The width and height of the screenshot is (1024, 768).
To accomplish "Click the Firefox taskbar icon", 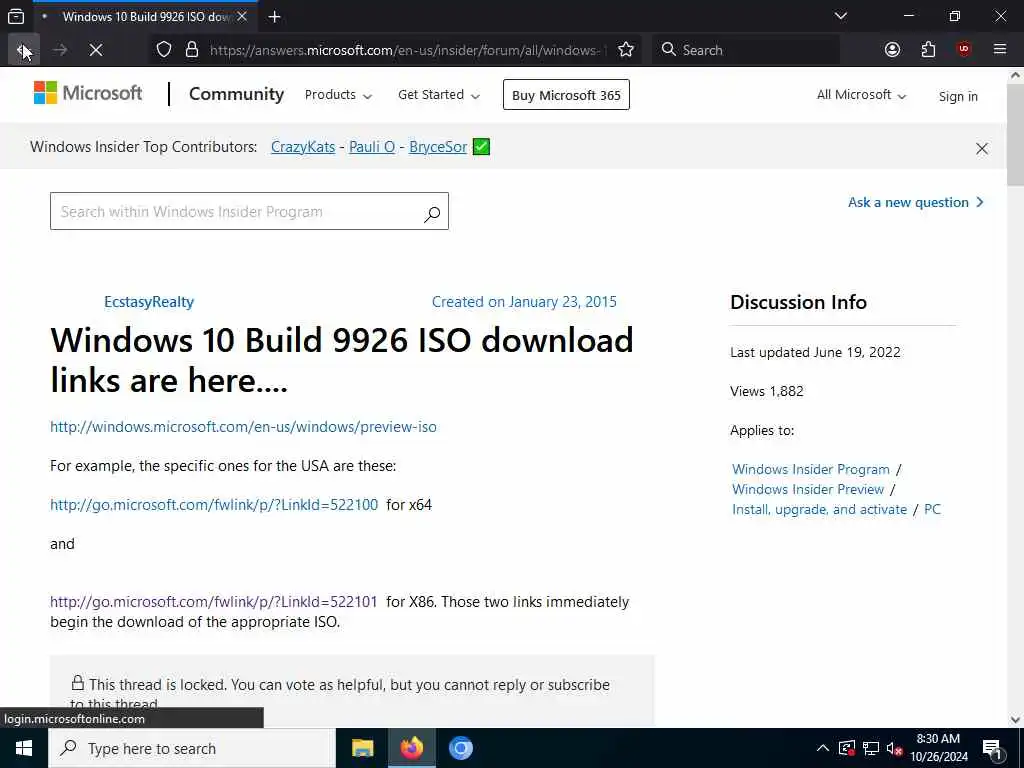I will (x=411, y=748).
